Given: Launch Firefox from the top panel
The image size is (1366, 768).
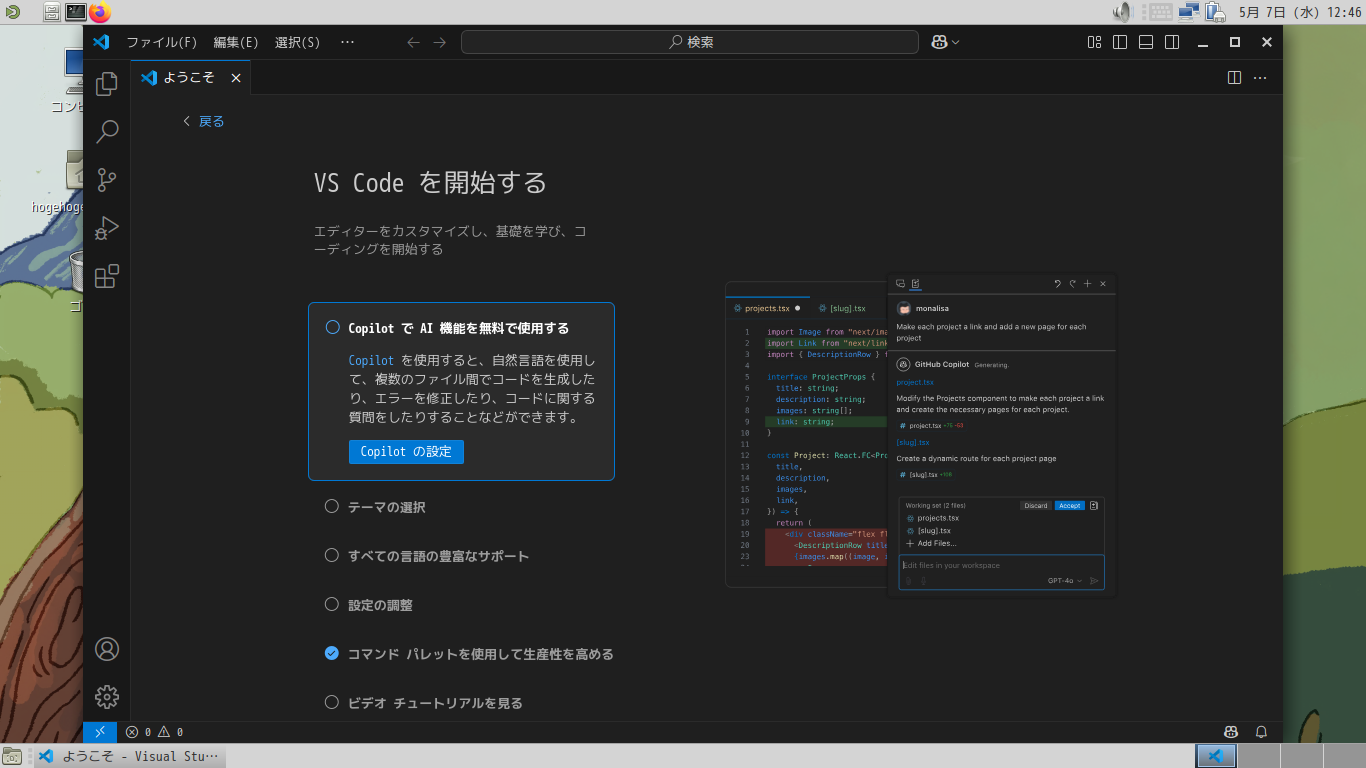Looking at the screenshot, I should [100, 12].
